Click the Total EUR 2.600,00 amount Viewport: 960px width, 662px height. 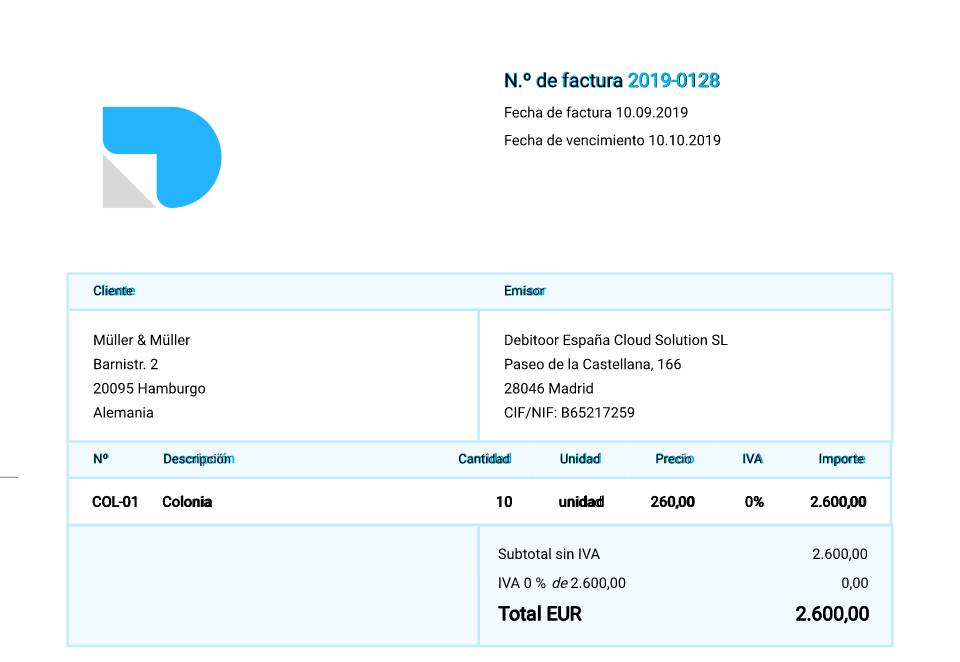click(832, 614)
